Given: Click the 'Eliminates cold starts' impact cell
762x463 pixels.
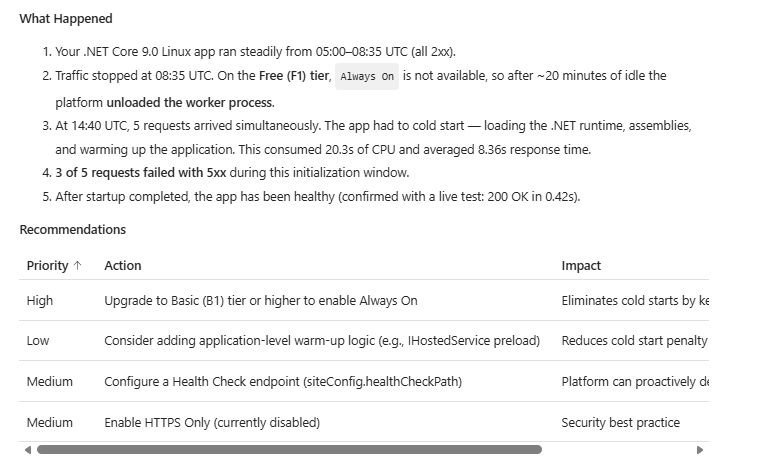Looking at the screenshot, I should [x=635, y=301].
